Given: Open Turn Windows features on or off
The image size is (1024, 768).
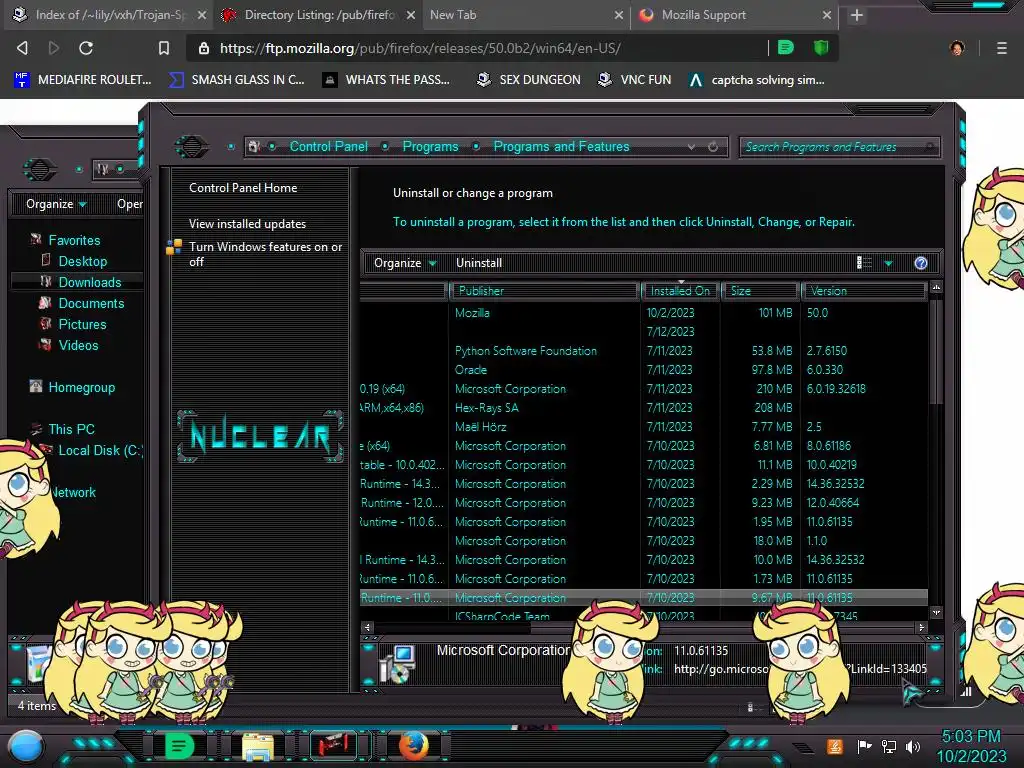Looking at the screenshot, I should tap(265, 254).
